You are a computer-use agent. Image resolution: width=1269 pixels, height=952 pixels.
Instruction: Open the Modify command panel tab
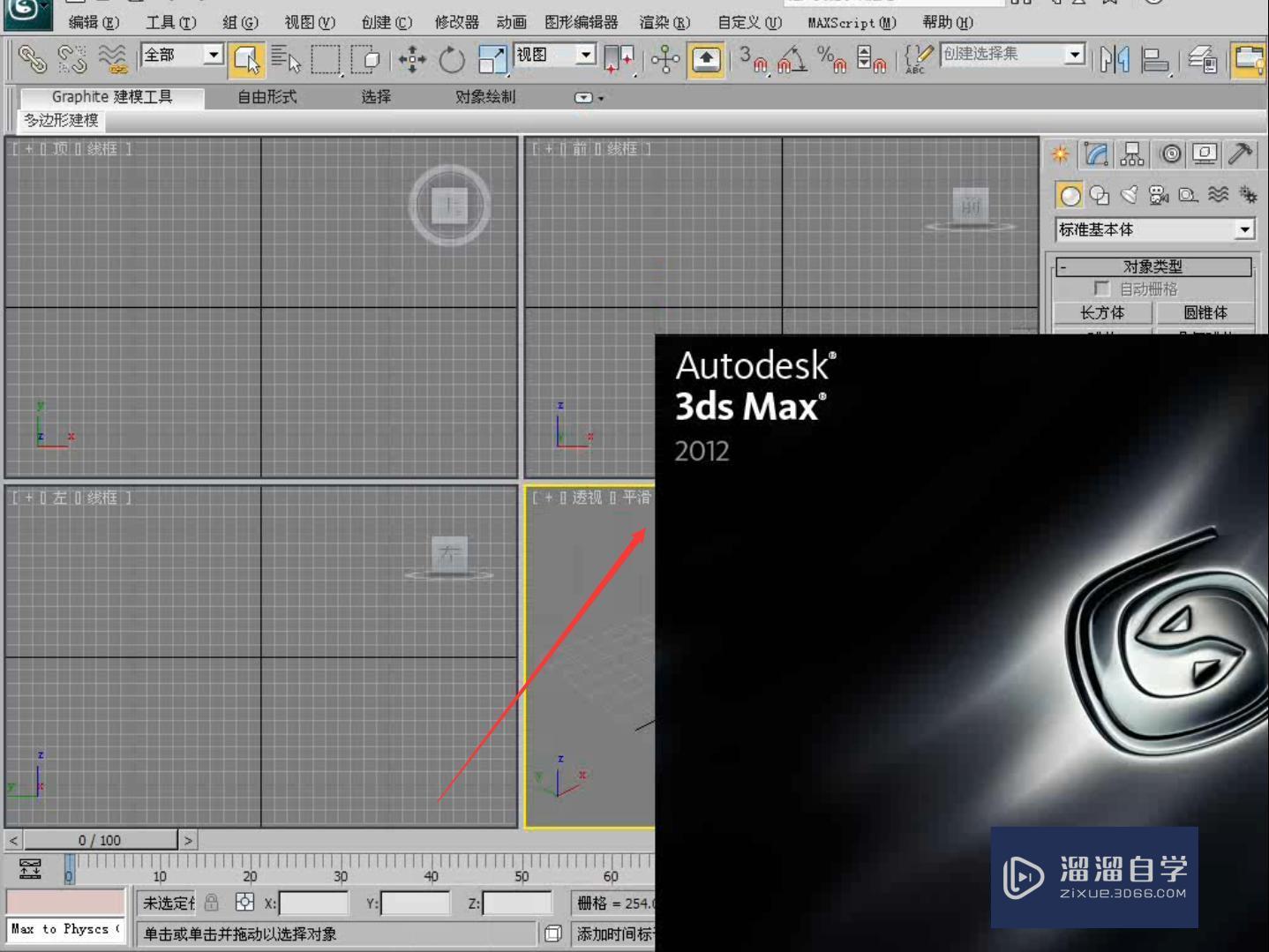tap(1097, 154)
